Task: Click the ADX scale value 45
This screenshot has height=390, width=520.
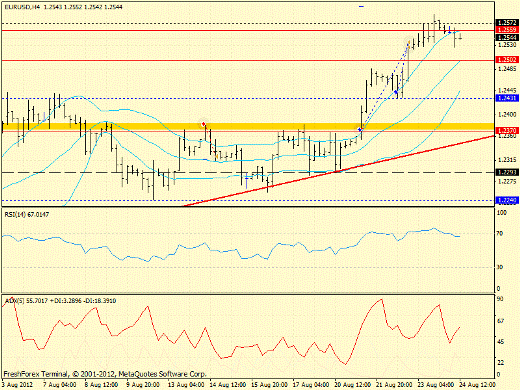Action: 500,342
